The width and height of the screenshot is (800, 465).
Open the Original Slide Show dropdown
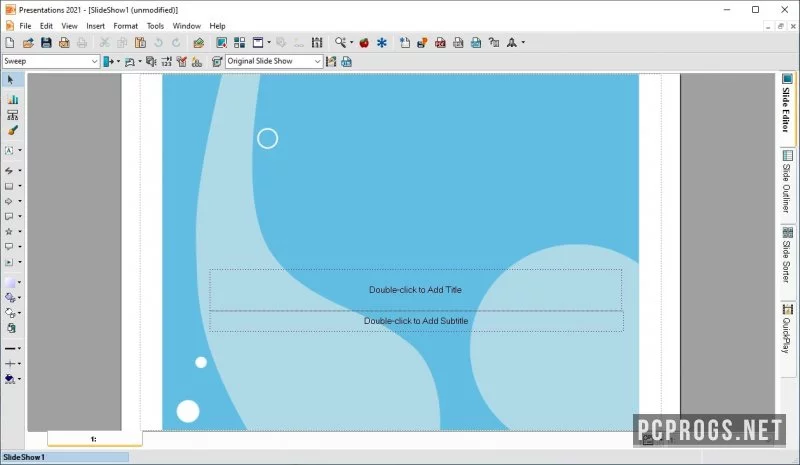click(317, 61)
